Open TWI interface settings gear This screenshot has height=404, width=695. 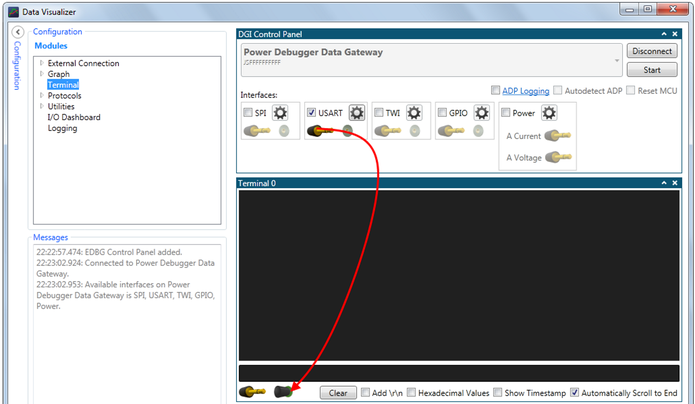[x=414, y=113]
